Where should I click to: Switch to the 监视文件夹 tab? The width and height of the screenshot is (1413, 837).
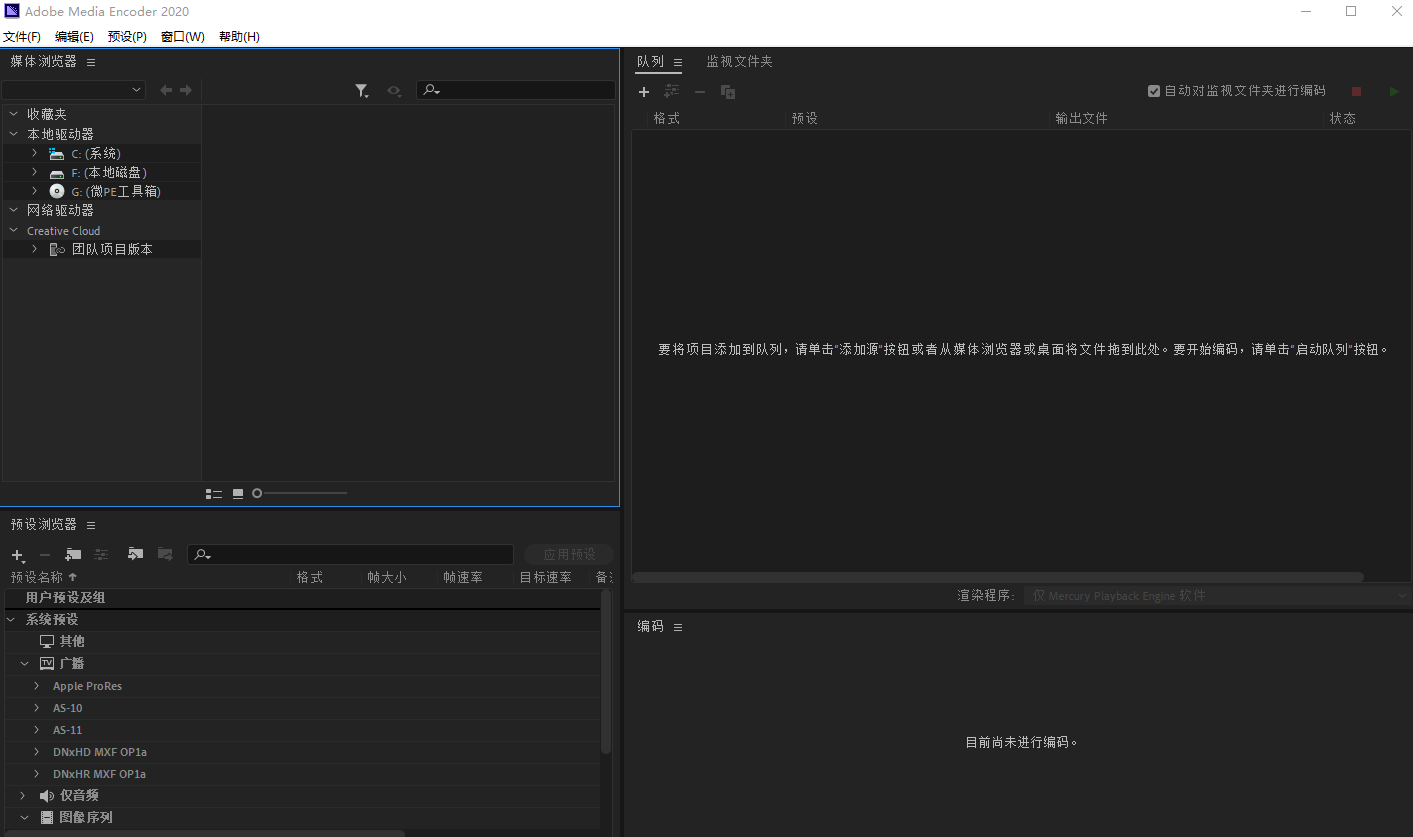739,62
